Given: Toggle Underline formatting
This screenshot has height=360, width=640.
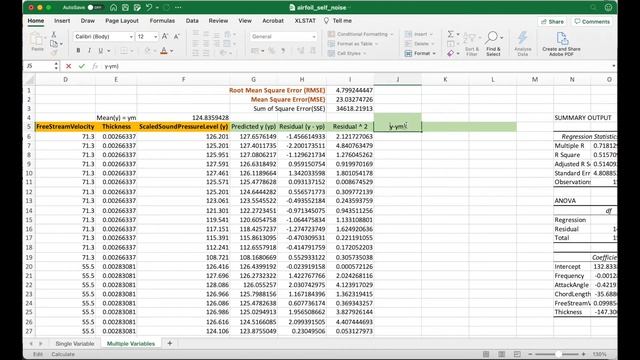Looking at the screenshot, I should click(x=100, y=51).
